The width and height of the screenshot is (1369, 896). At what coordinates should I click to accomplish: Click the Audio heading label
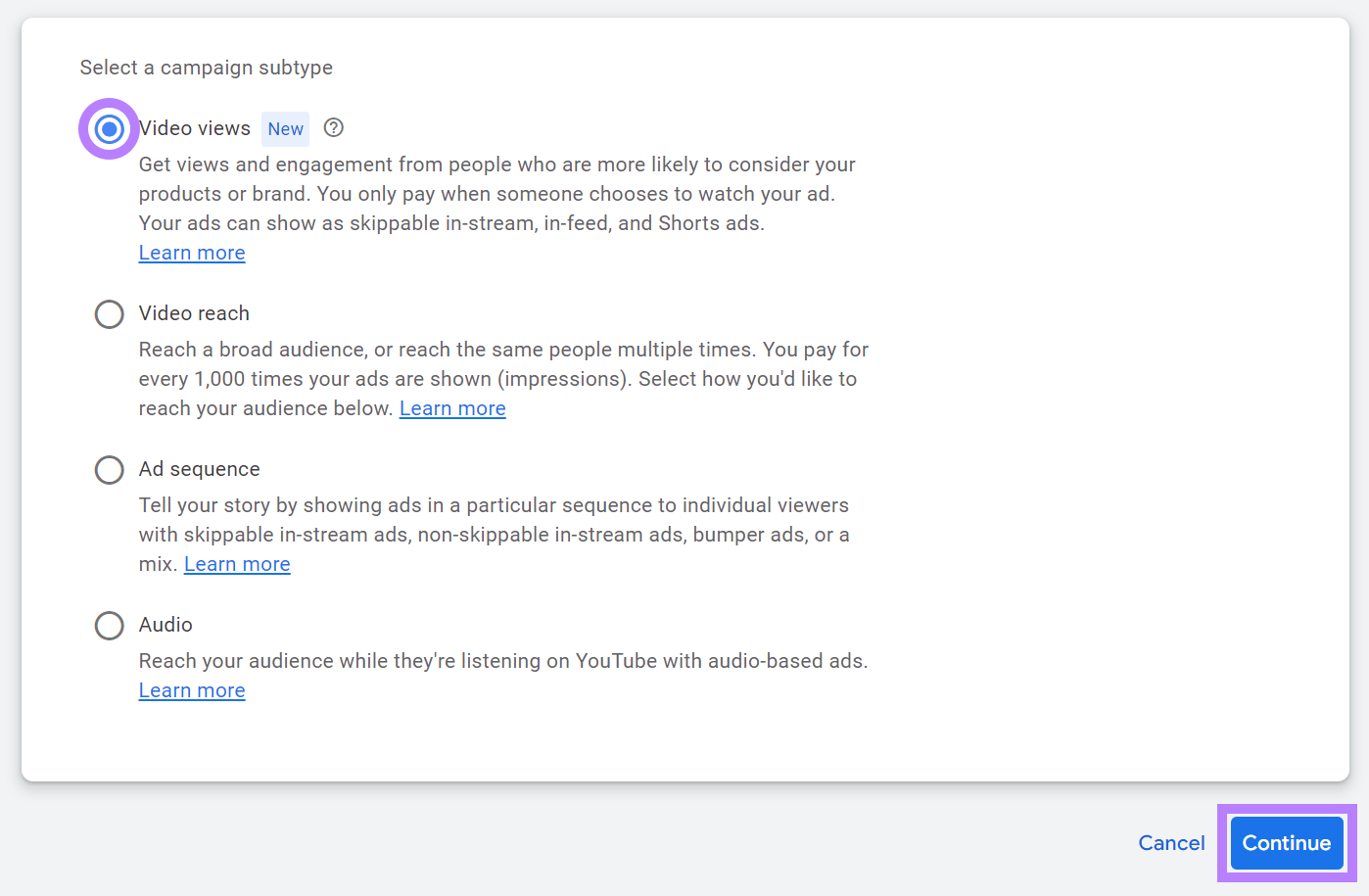pos(165,625)
